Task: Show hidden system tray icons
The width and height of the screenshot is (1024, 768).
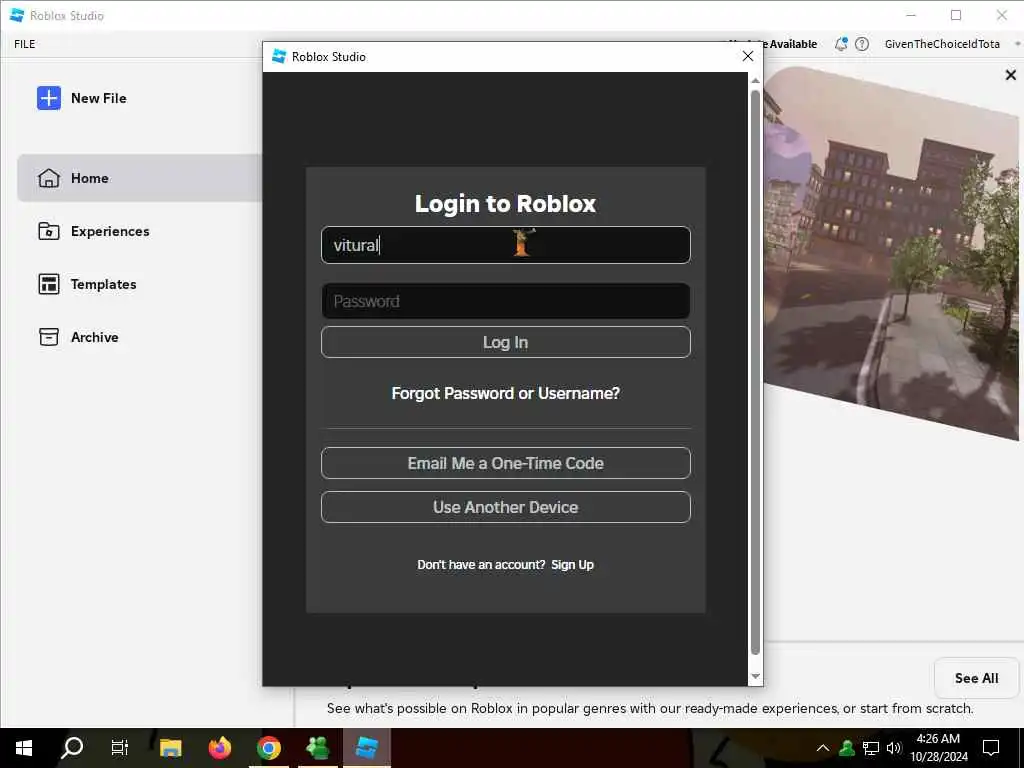Action: coord(823,748)
